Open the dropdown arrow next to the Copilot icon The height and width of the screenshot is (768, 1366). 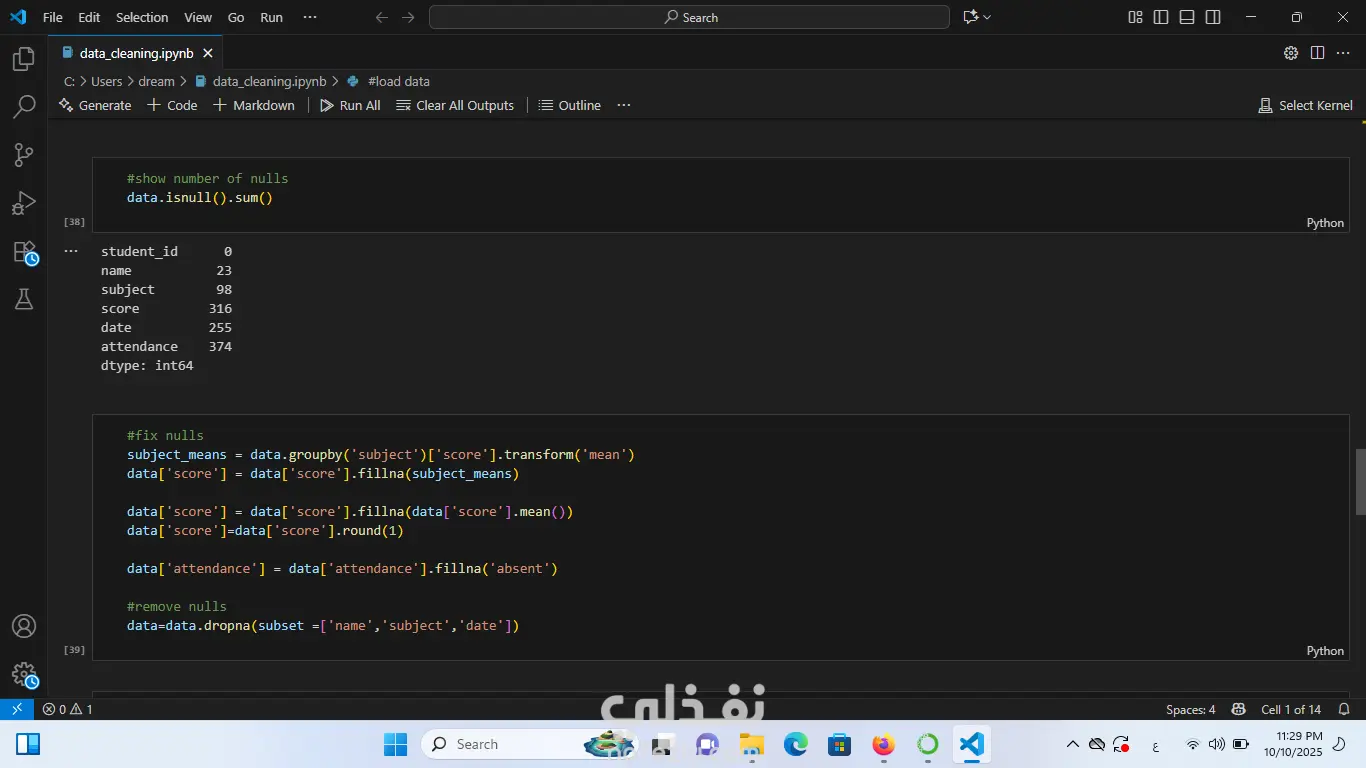987,17
